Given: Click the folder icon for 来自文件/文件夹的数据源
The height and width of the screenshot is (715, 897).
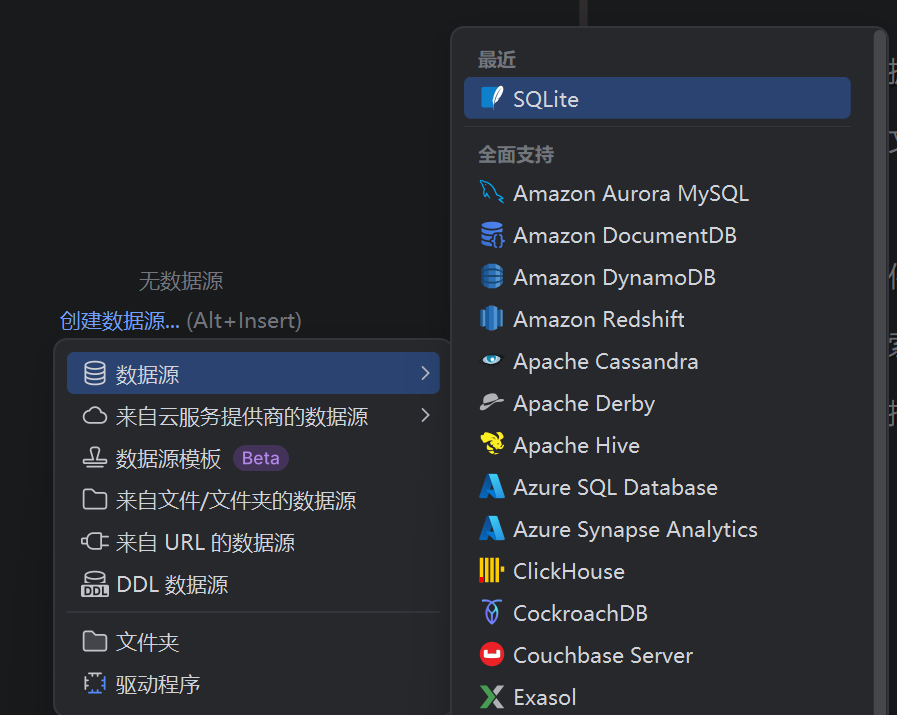Looking at the screenshot, I should (95, 499).
